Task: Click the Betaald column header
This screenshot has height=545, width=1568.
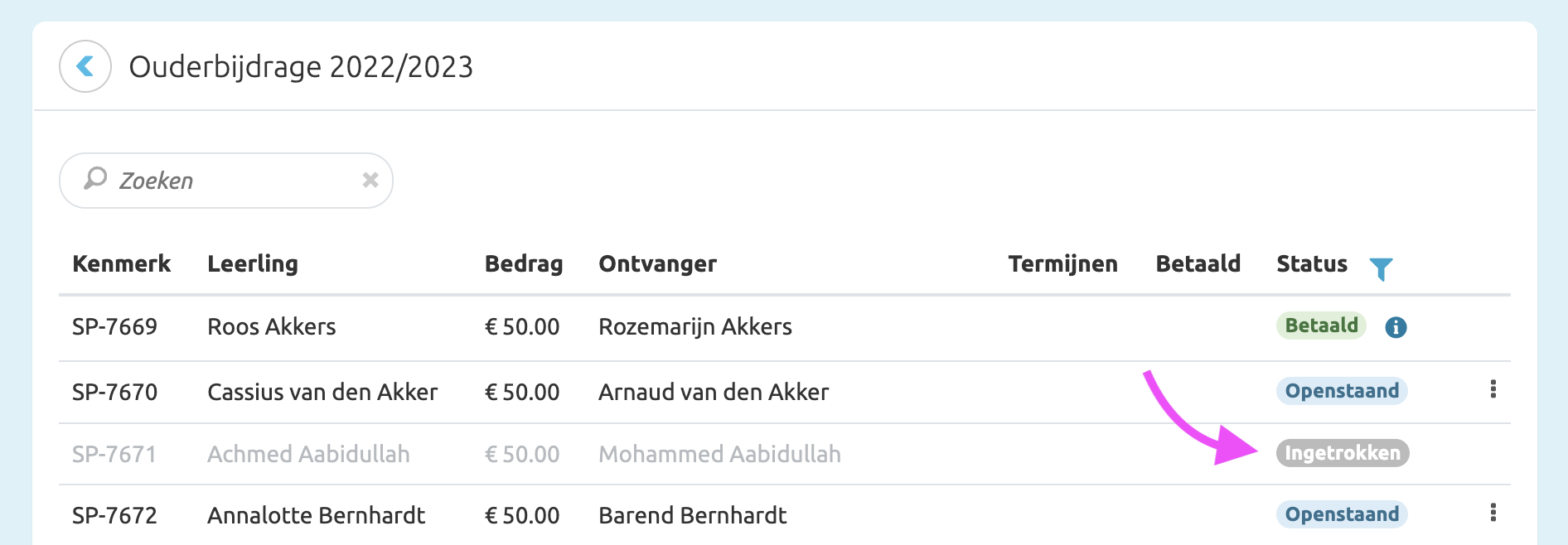Action: (x=1198, y=264)
